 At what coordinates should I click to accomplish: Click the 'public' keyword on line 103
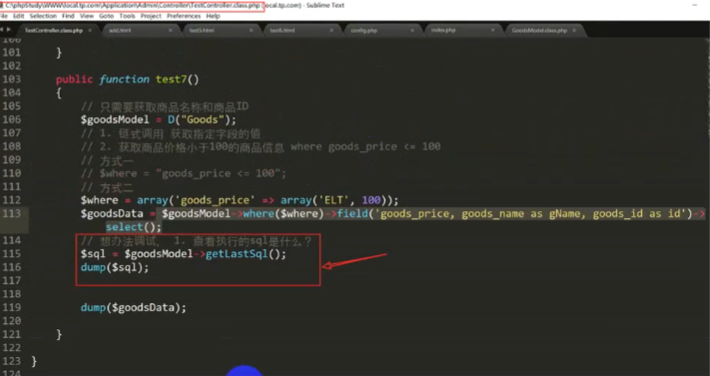tap(74, 79)
